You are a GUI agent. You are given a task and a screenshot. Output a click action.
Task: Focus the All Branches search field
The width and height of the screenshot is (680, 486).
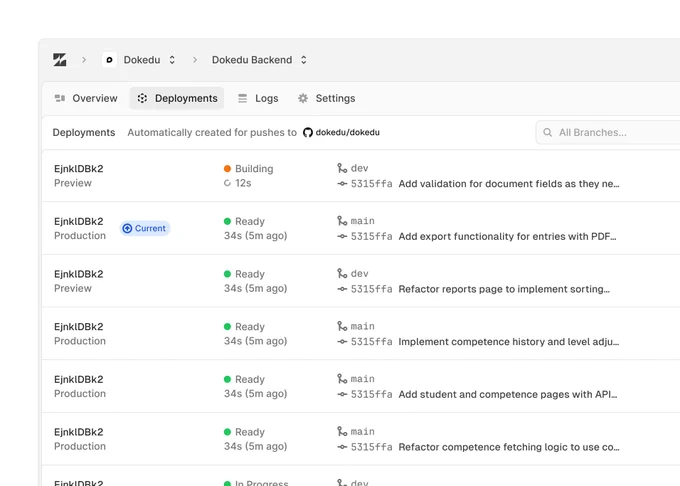click(x=608, y=133)
